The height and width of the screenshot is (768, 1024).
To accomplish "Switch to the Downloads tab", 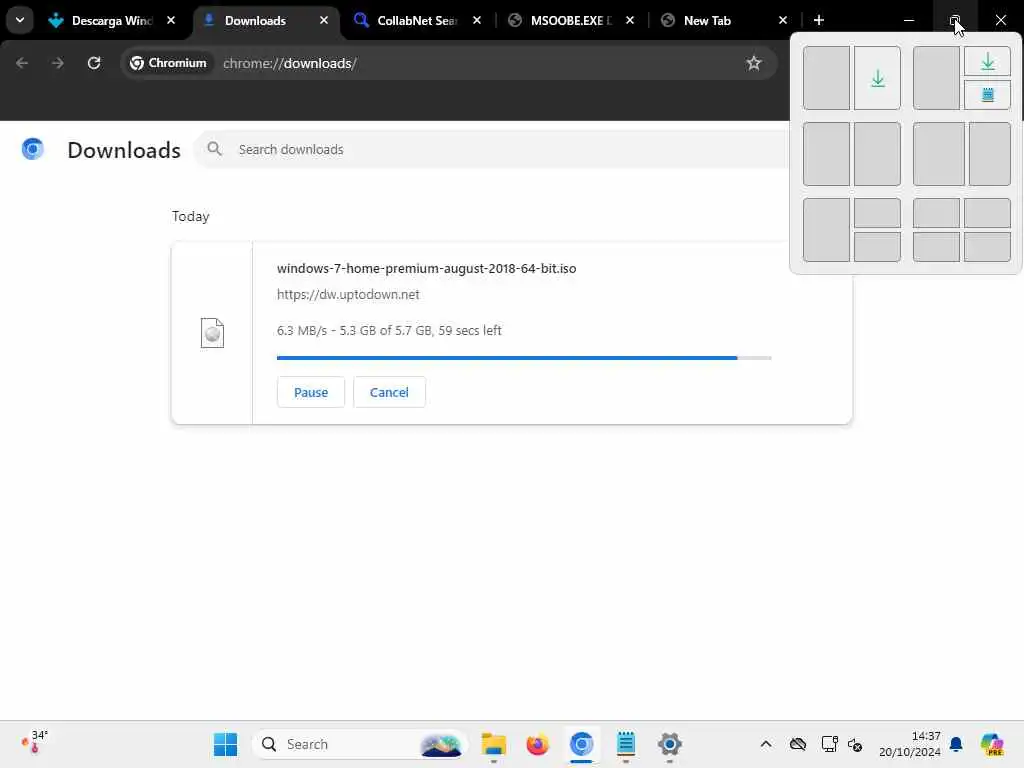I will [266, 21].
